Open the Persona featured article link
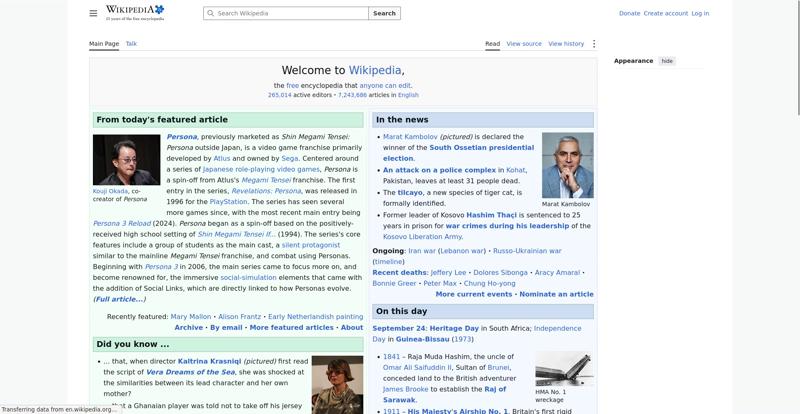800x414 pixels. (182, 137)
